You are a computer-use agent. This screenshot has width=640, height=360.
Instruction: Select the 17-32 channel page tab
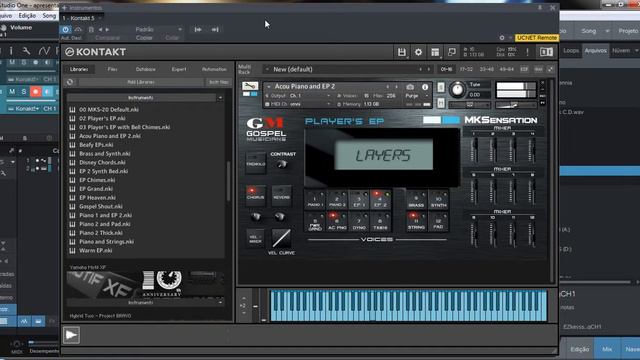[466, 69]
